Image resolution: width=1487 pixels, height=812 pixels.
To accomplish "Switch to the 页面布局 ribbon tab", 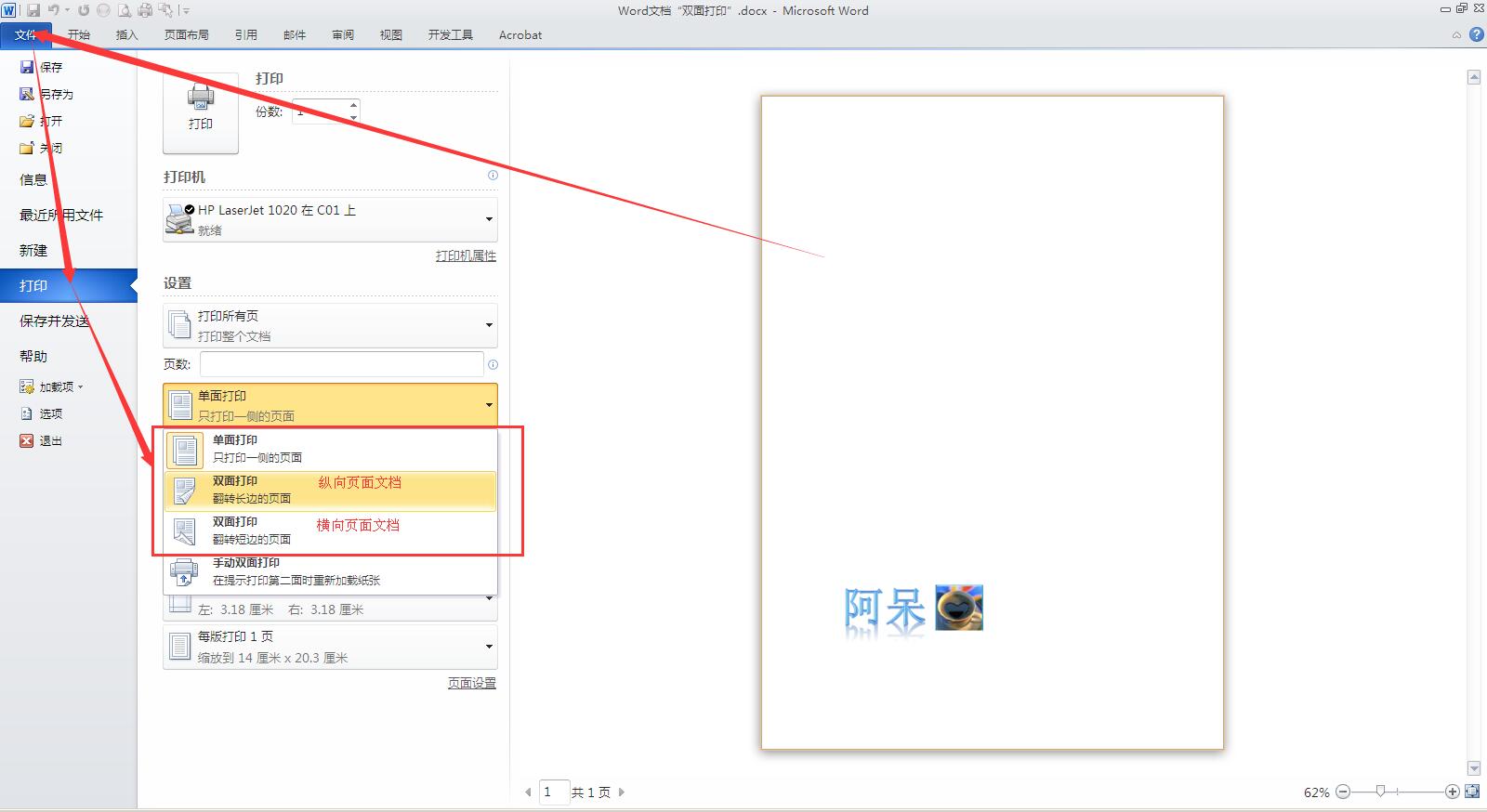I will click(x=187, y=35).
